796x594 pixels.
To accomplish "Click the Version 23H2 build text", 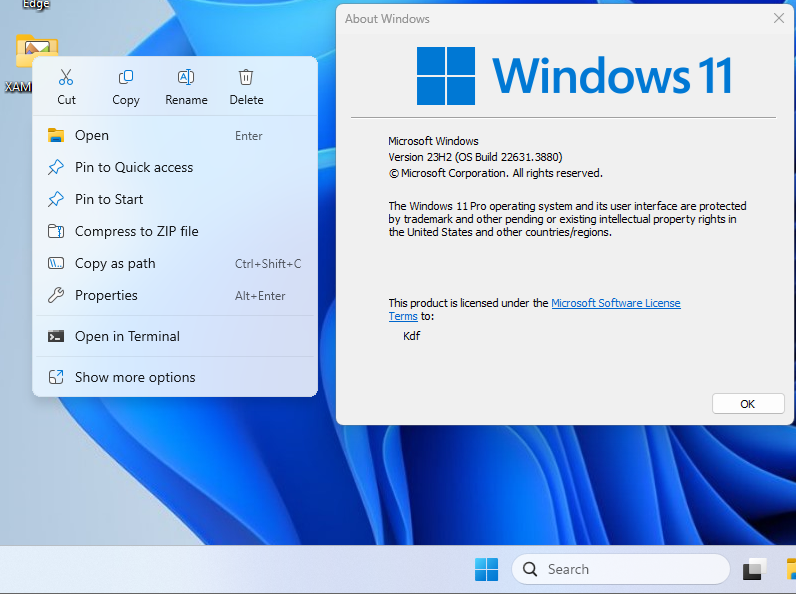I will click(x=475, y=157).
